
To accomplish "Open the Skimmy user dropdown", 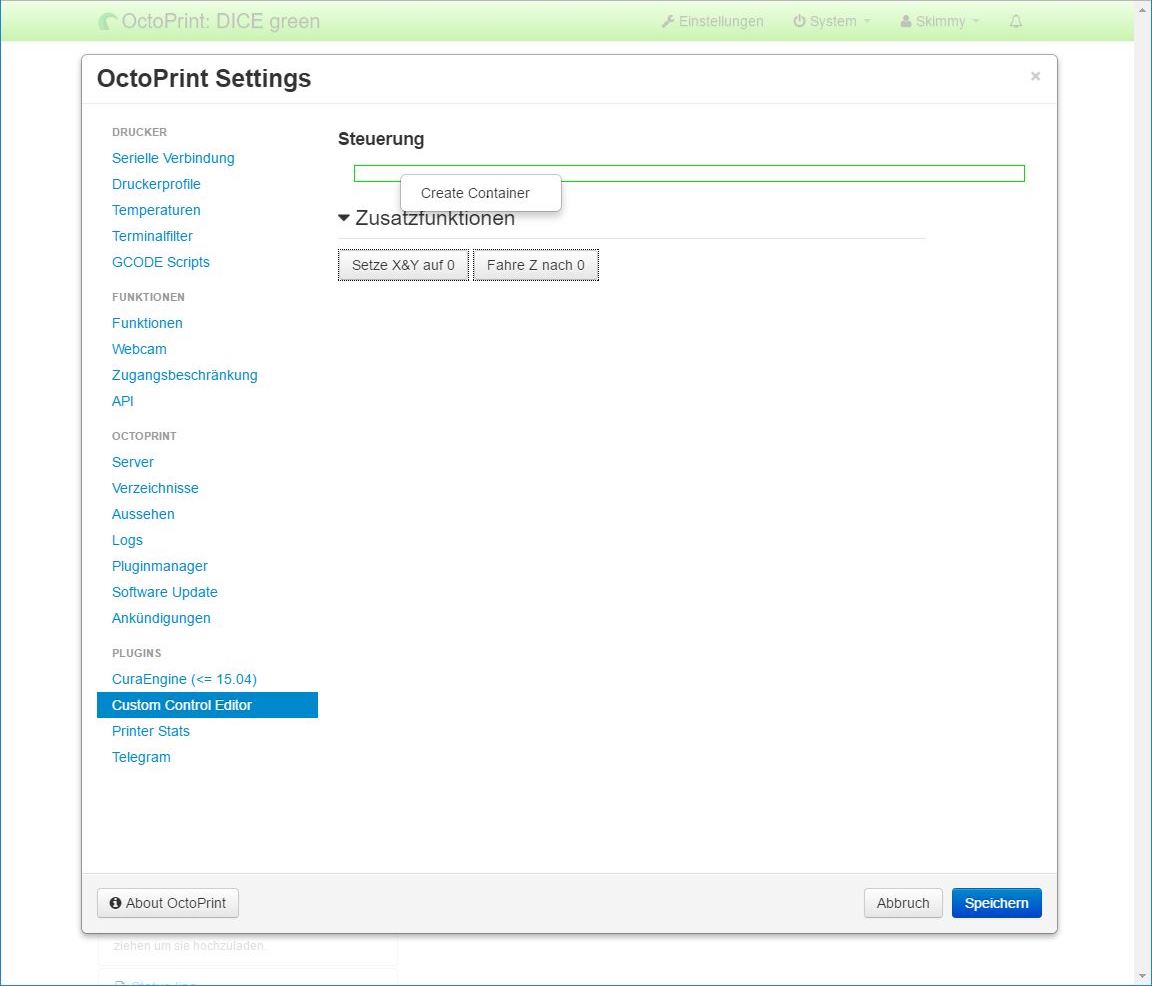I will (940, 21).
